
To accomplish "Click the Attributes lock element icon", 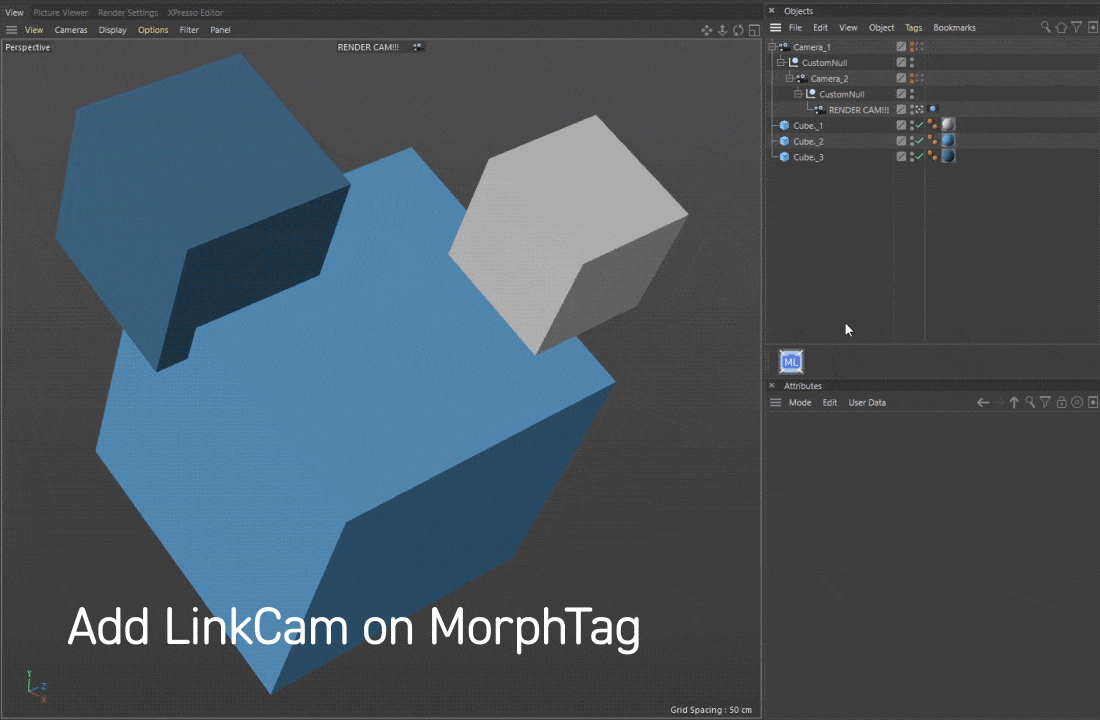I will click(x=1061, y=403).
